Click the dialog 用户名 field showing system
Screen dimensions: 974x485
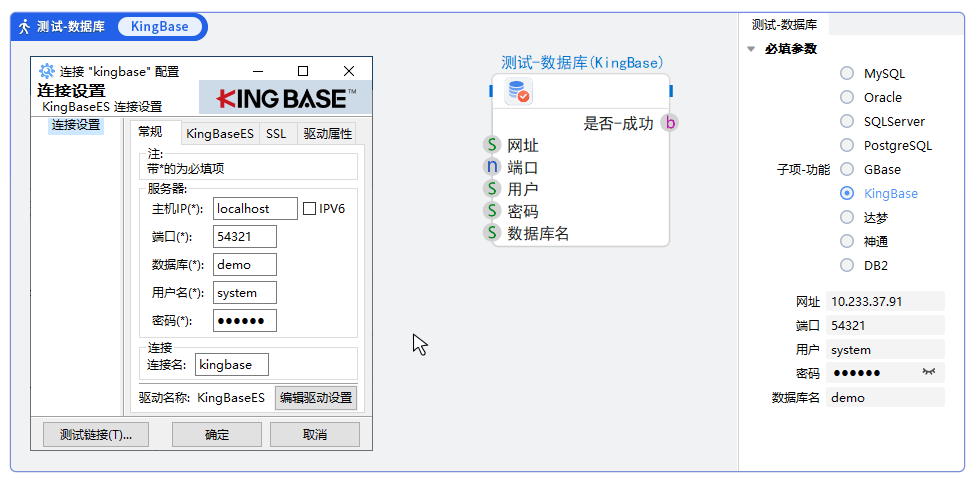pos(245,293)
